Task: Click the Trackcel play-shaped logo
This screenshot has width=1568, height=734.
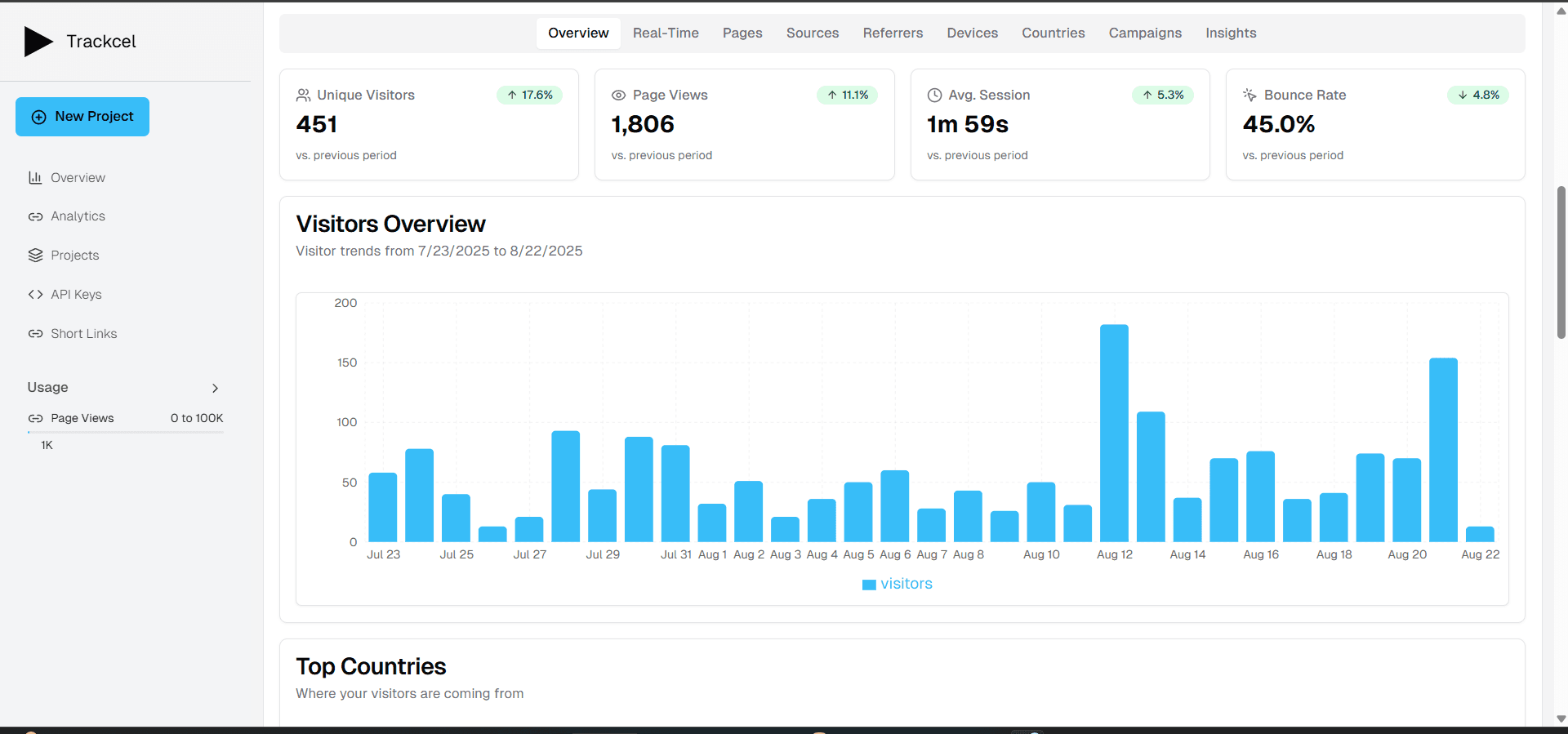Action: [38, 42]
